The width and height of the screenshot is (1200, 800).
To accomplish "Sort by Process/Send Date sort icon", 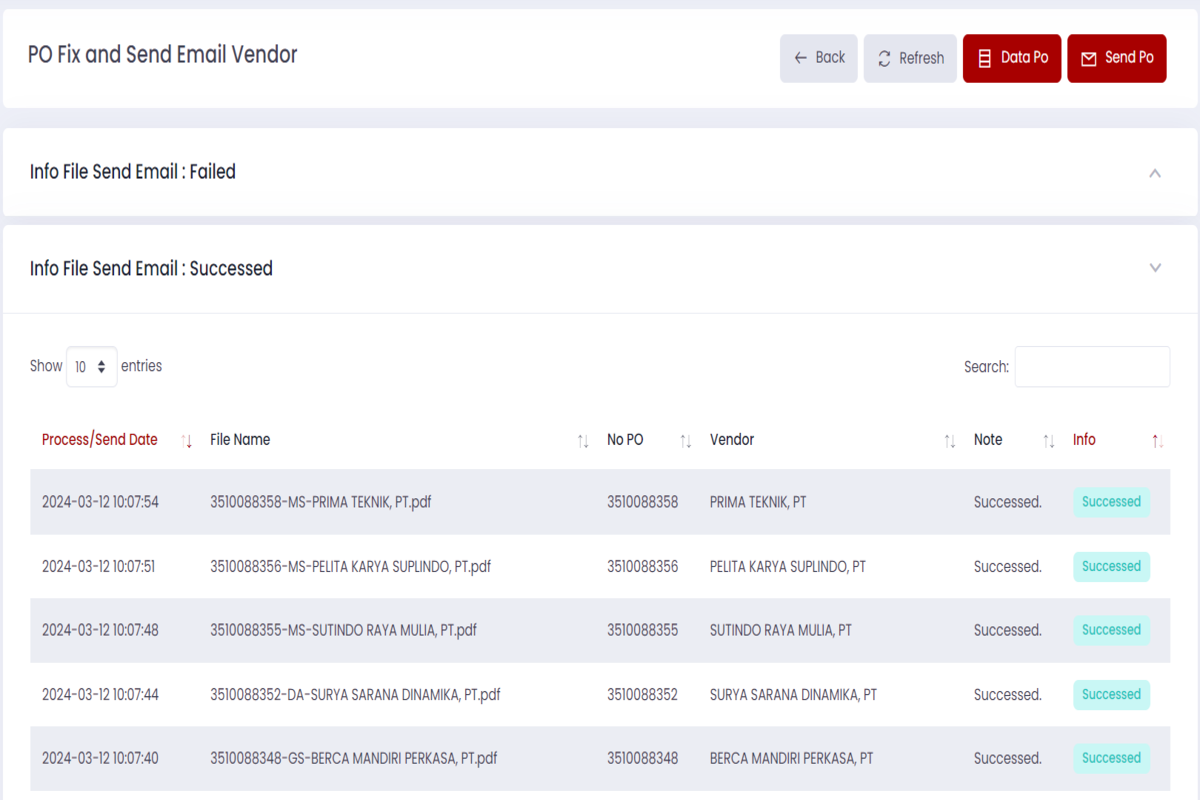I will [x=187, y=441].
